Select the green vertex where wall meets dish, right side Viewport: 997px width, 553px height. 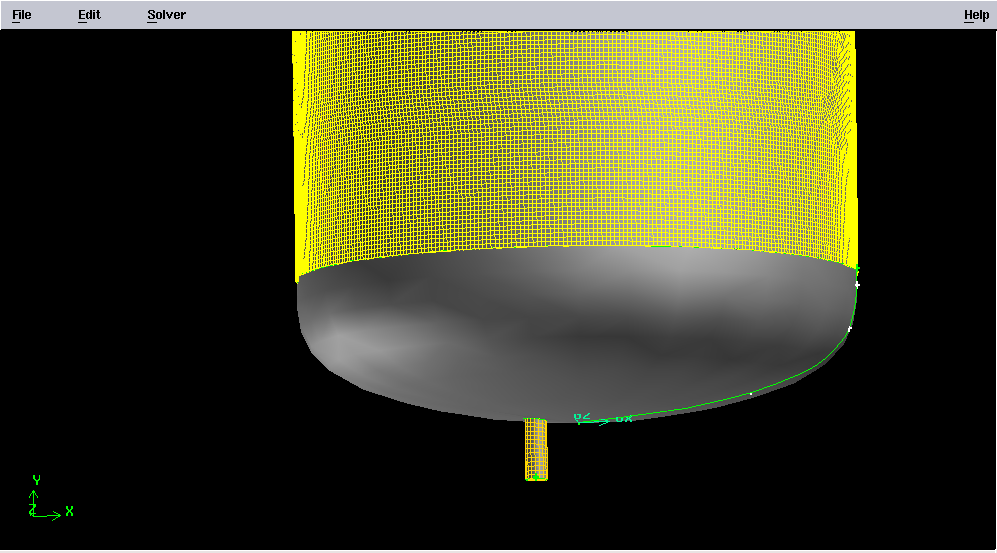(x=856, y=267)
